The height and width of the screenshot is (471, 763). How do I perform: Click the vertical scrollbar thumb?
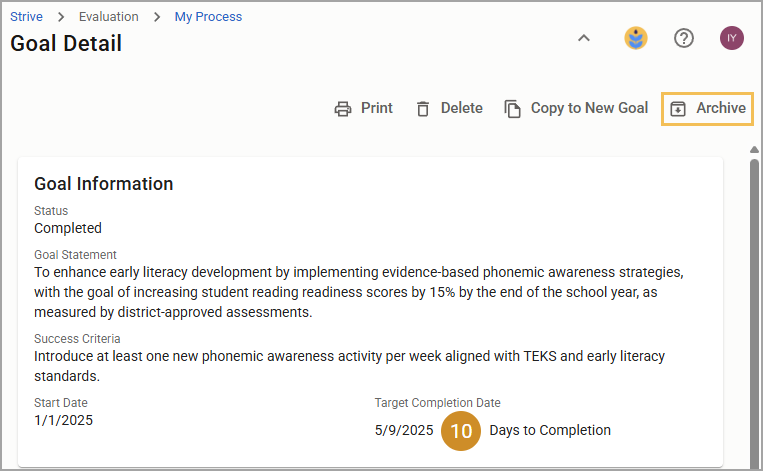[x=754, y=311]
